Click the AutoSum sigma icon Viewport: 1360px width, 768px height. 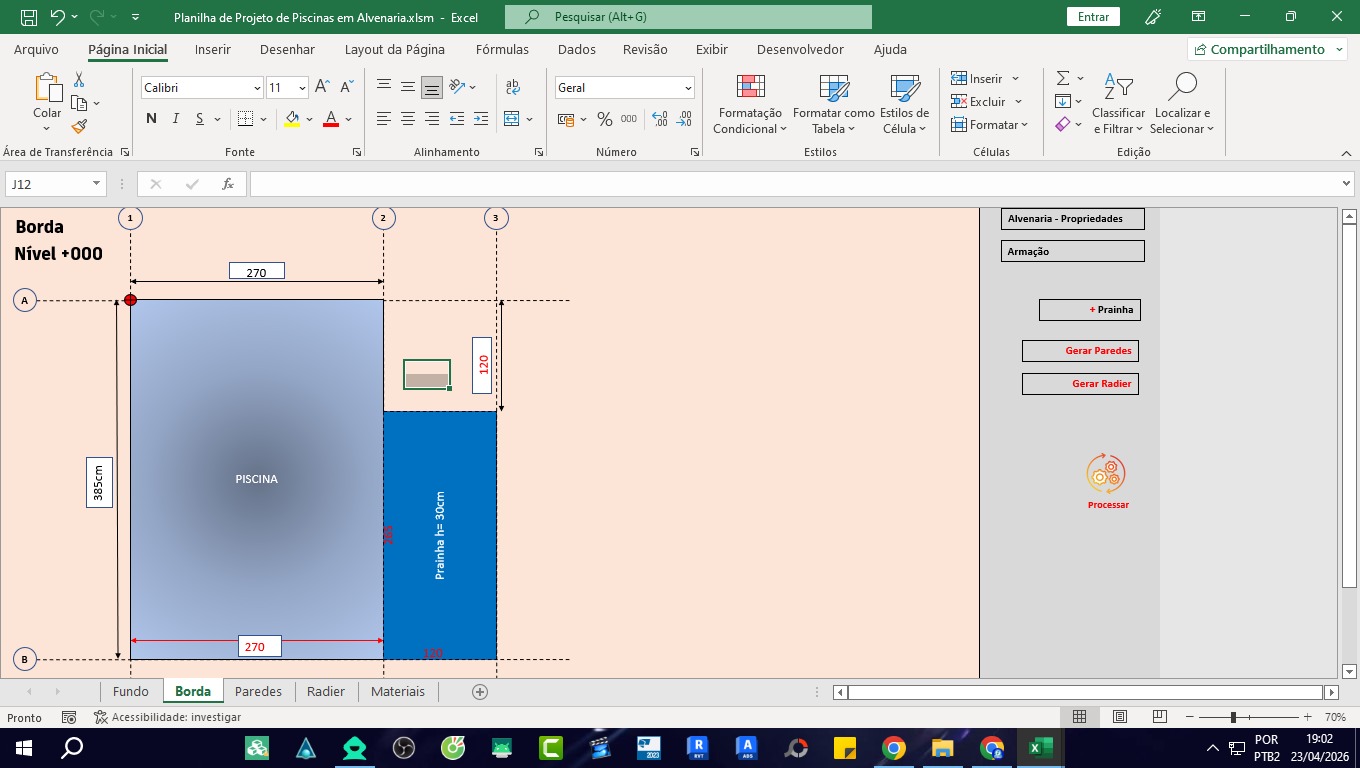(x=1063, y=78)
